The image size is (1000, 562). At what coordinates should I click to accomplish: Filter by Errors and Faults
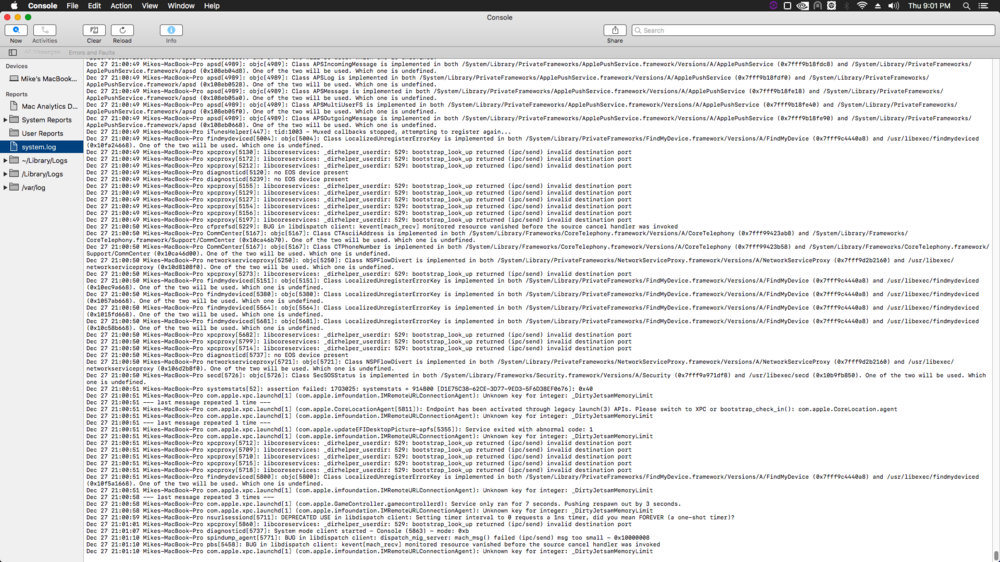coord(90,52)
